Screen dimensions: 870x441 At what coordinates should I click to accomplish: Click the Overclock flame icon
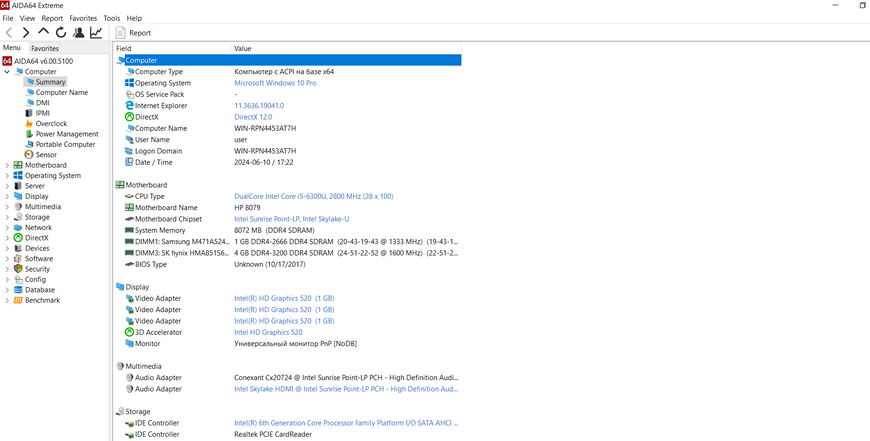(29, 124)
